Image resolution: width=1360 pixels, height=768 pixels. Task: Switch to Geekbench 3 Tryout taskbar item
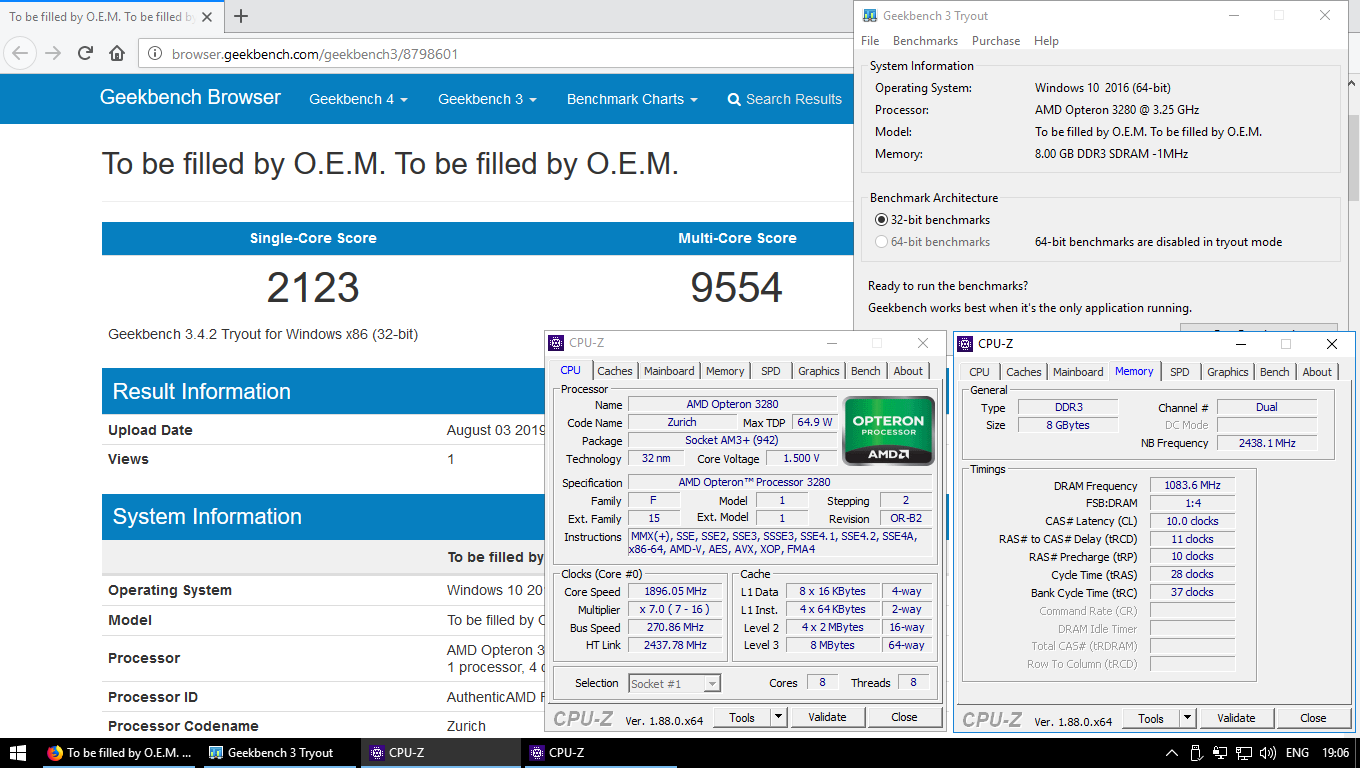click(x=281, y=753)
